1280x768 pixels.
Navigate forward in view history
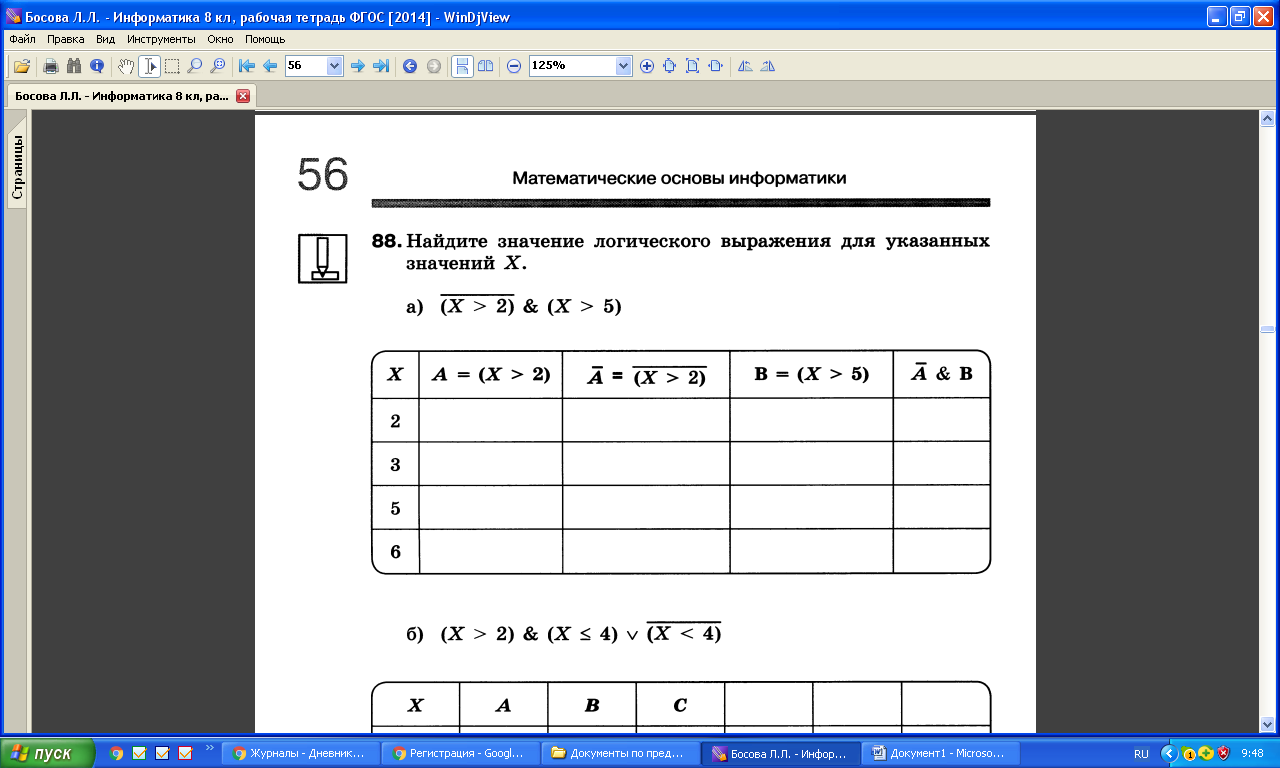pyautogui.click(x=433, y=66)
